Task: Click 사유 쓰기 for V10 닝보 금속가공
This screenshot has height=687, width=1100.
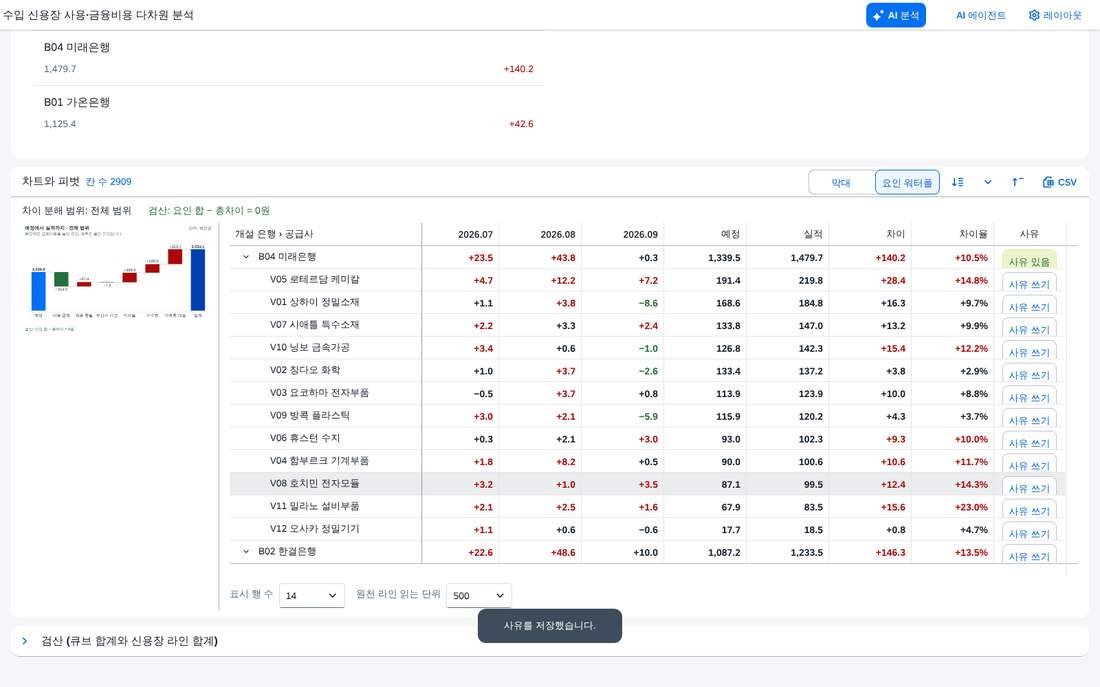Action: pos(1029,351)
